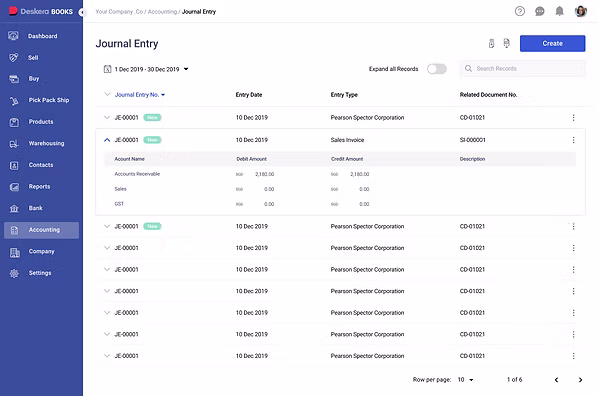
Task: Click the search magnifier icon
Action: (468, 69)
